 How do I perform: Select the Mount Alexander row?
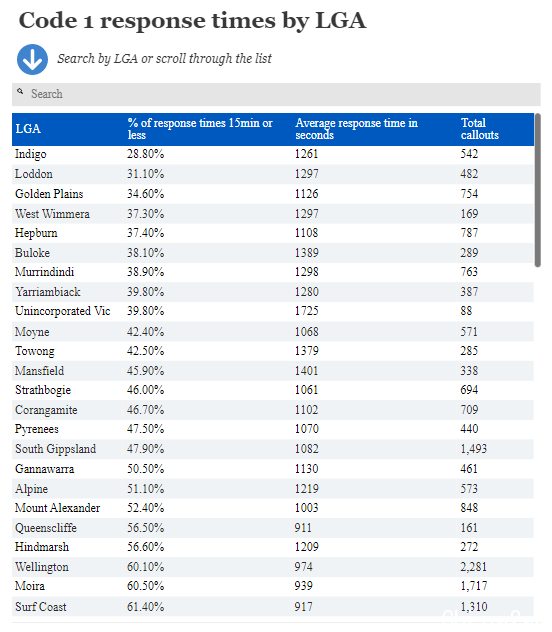[x=273, y=508]
